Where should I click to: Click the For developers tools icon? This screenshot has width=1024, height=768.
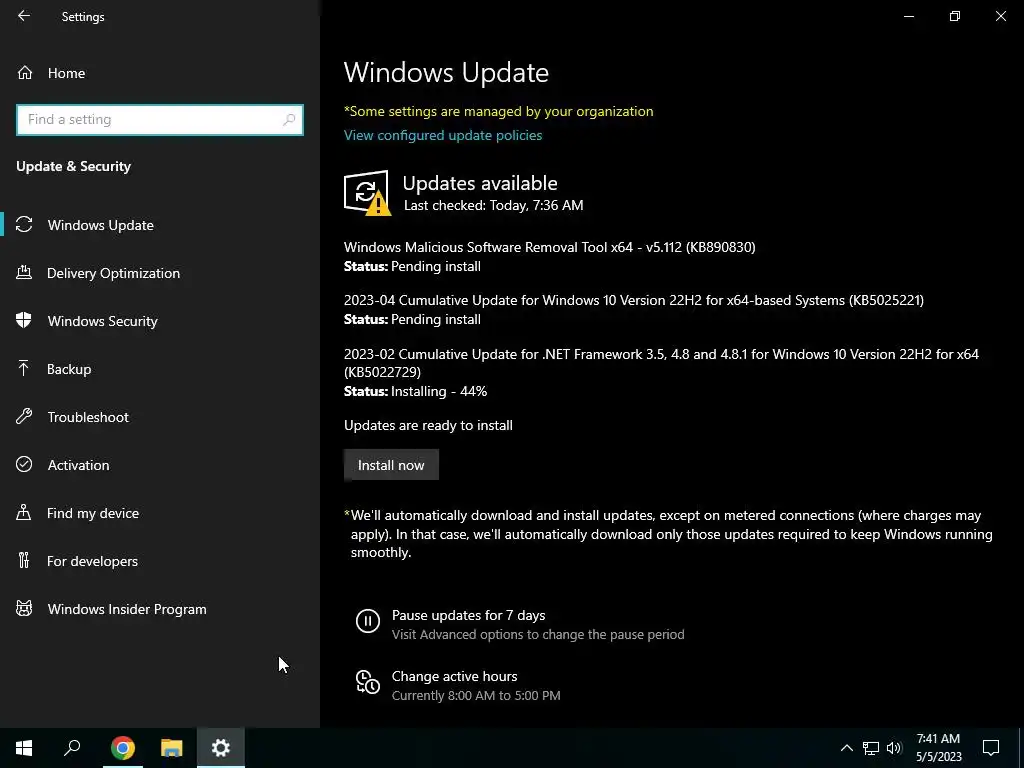tap(24, 560)
